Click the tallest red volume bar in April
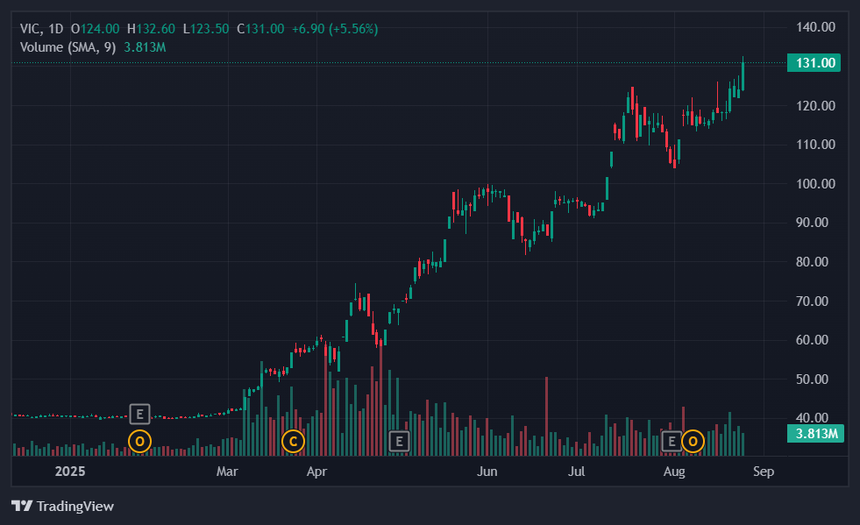Image resolution: width=860 pixels, height=525 pixels. (381, 400)
